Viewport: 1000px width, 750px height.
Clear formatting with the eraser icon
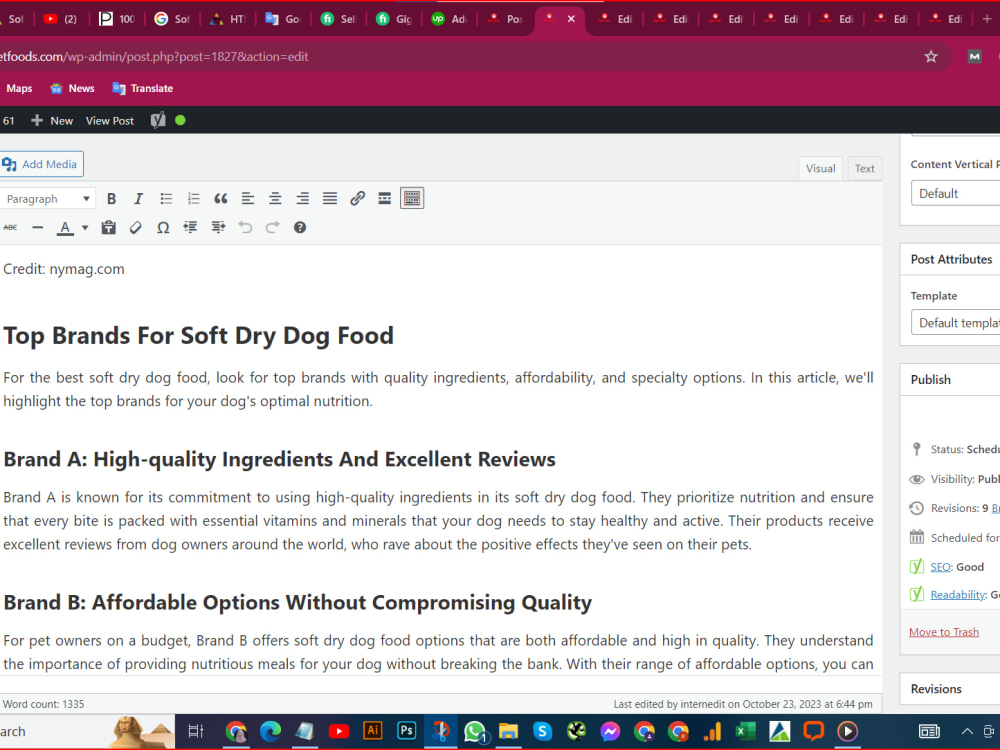click(x=135, y=227)
